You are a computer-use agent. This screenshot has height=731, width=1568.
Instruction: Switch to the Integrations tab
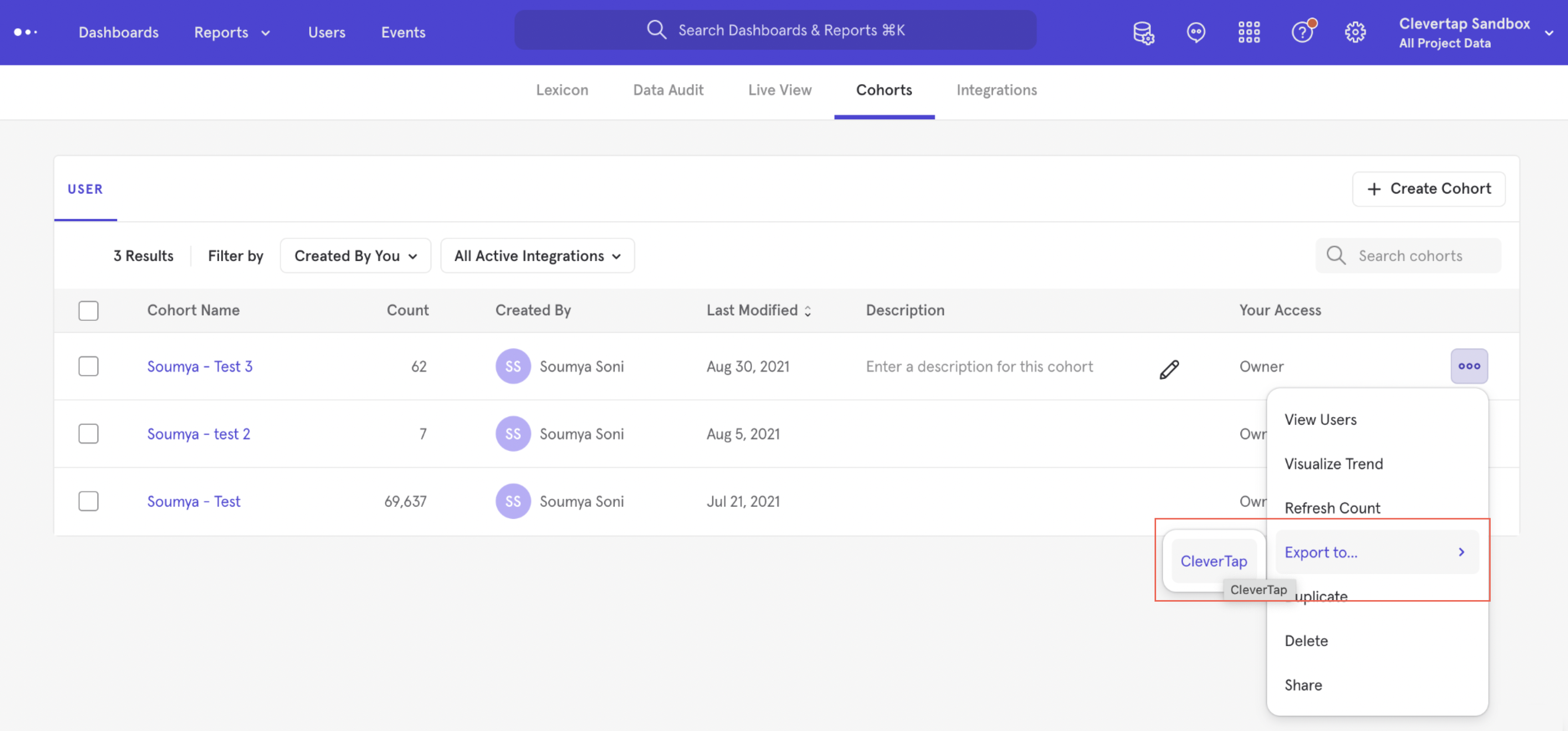pos(996,90)
